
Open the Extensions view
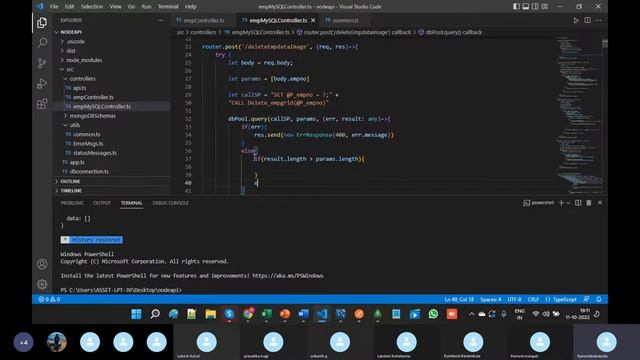pos(42,104)
